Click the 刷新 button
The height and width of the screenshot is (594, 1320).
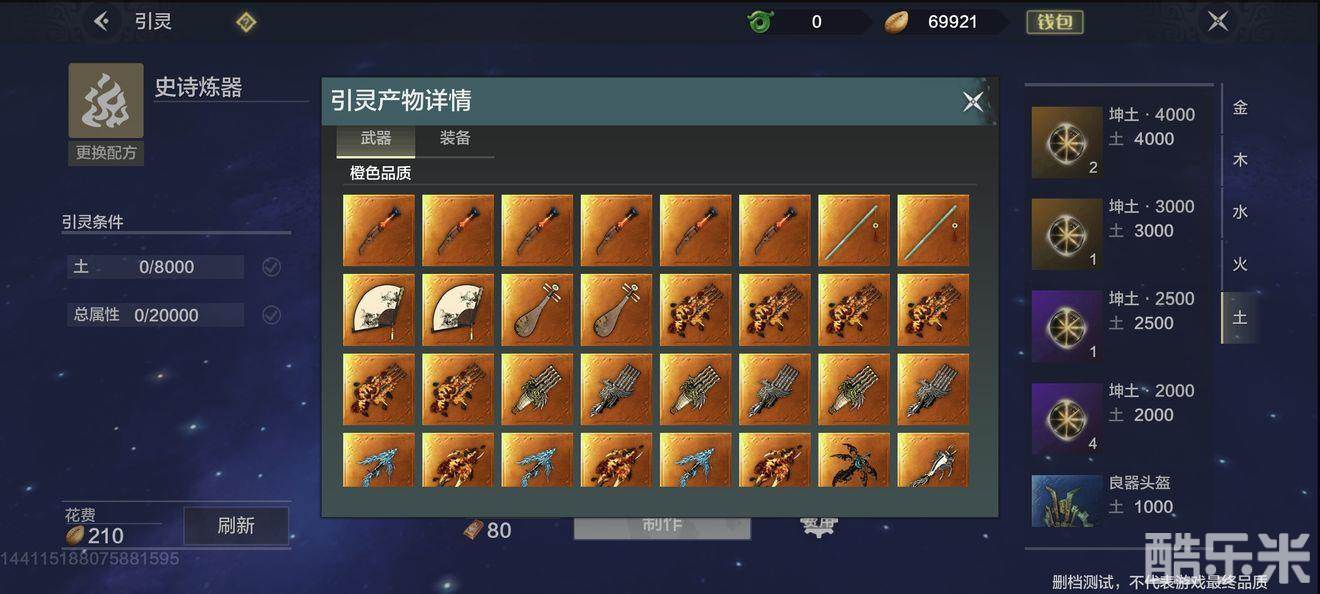[x=236, y=525]
